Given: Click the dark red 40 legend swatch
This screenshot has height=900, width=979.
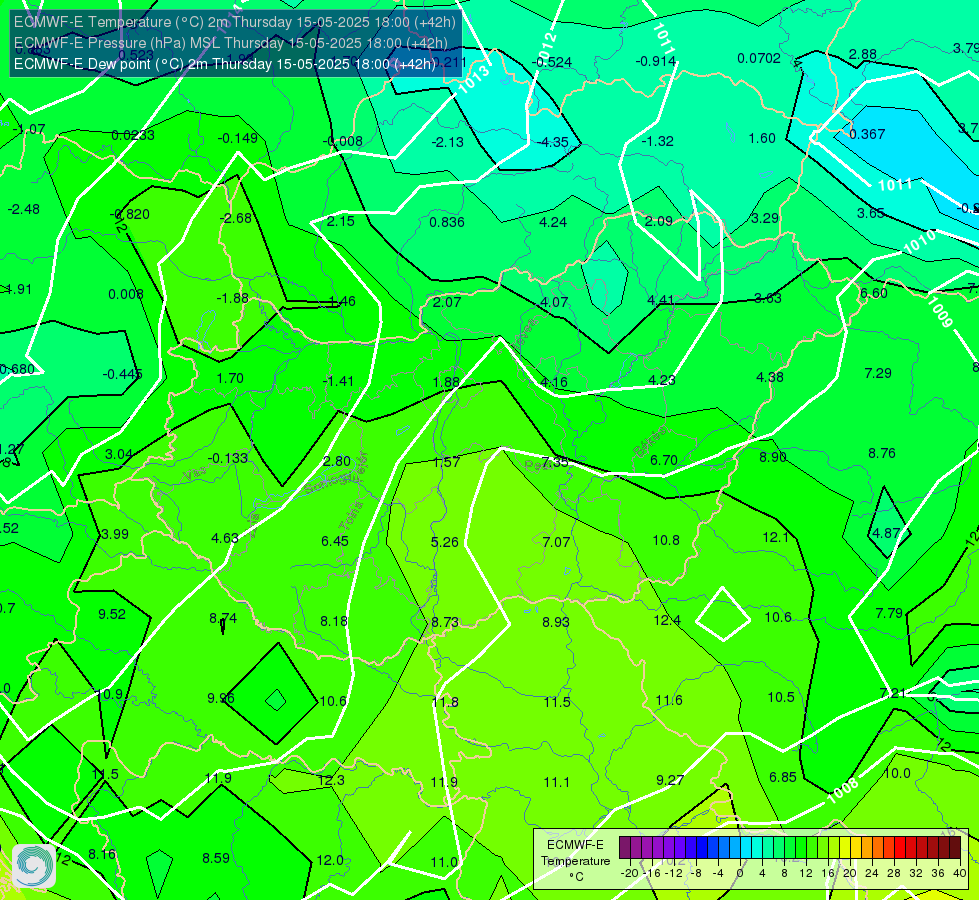Looking at the screenshot, I should 955,848.
